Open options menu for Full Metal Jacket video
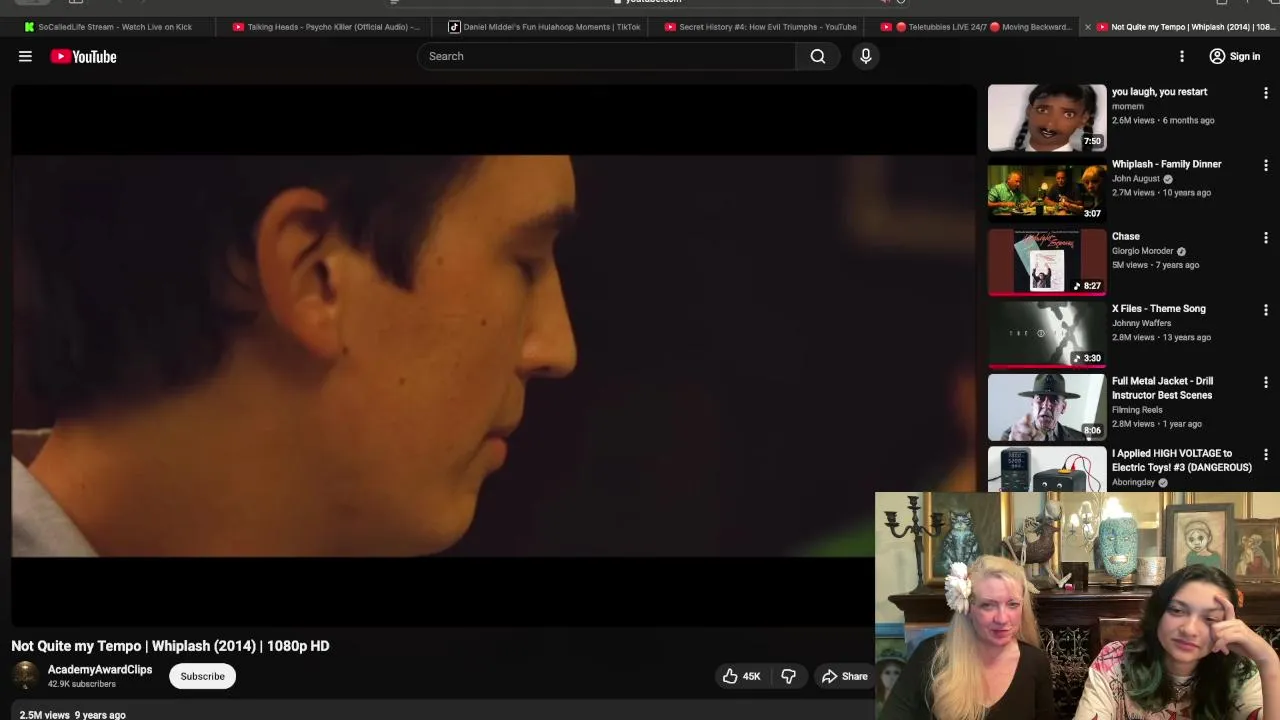 point(1266,382)
